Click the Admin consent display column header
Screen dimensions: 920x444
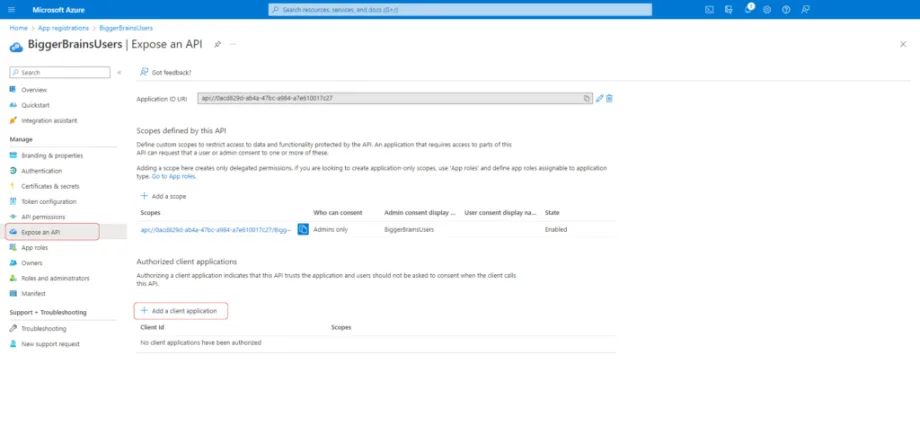(x=420, y=212)
